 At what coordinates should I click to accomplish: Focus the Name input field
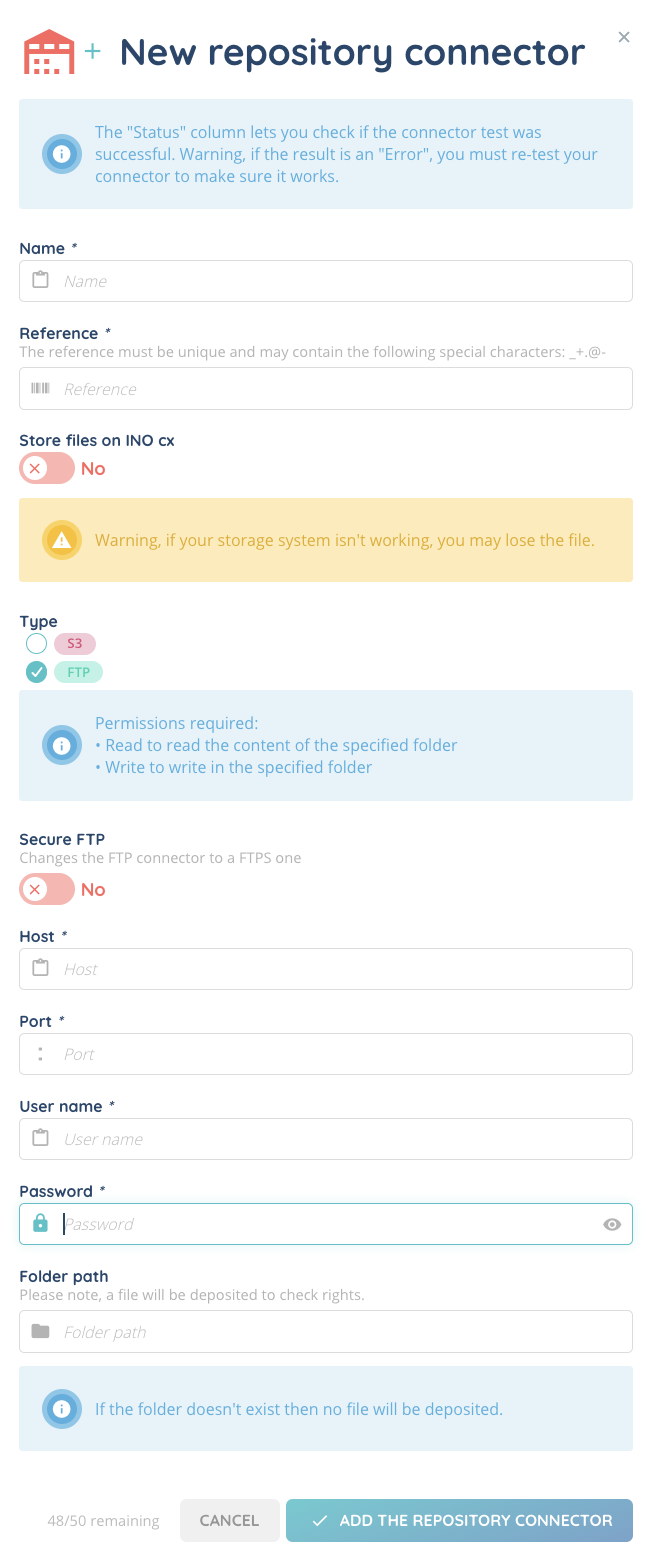tap(340, 281)
